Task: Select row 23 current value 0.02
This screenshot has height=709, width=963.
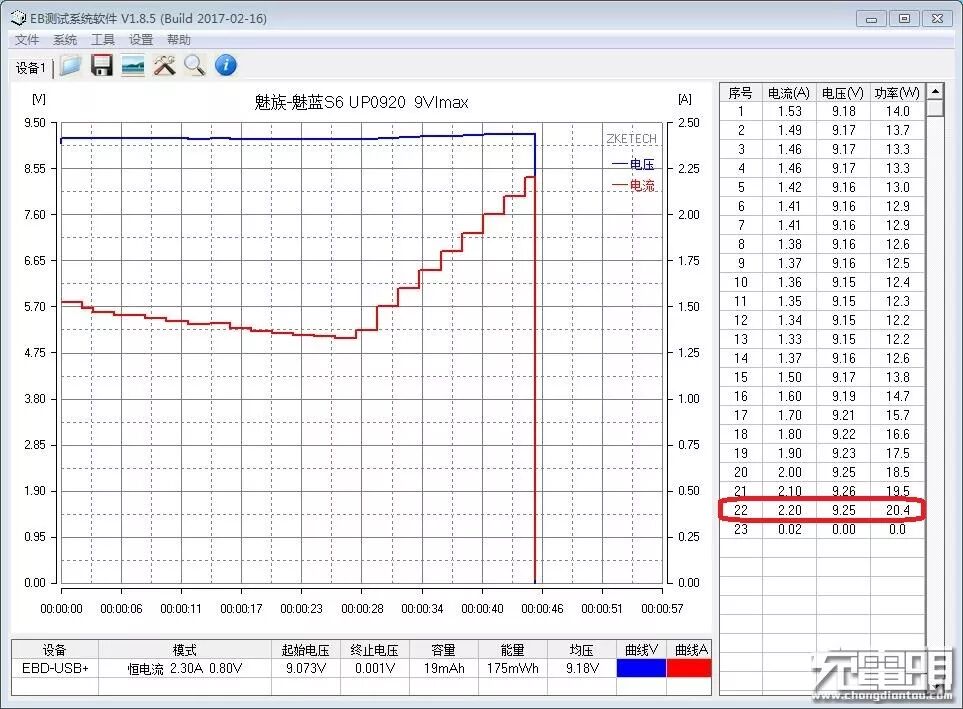Action: coord(789,529)
